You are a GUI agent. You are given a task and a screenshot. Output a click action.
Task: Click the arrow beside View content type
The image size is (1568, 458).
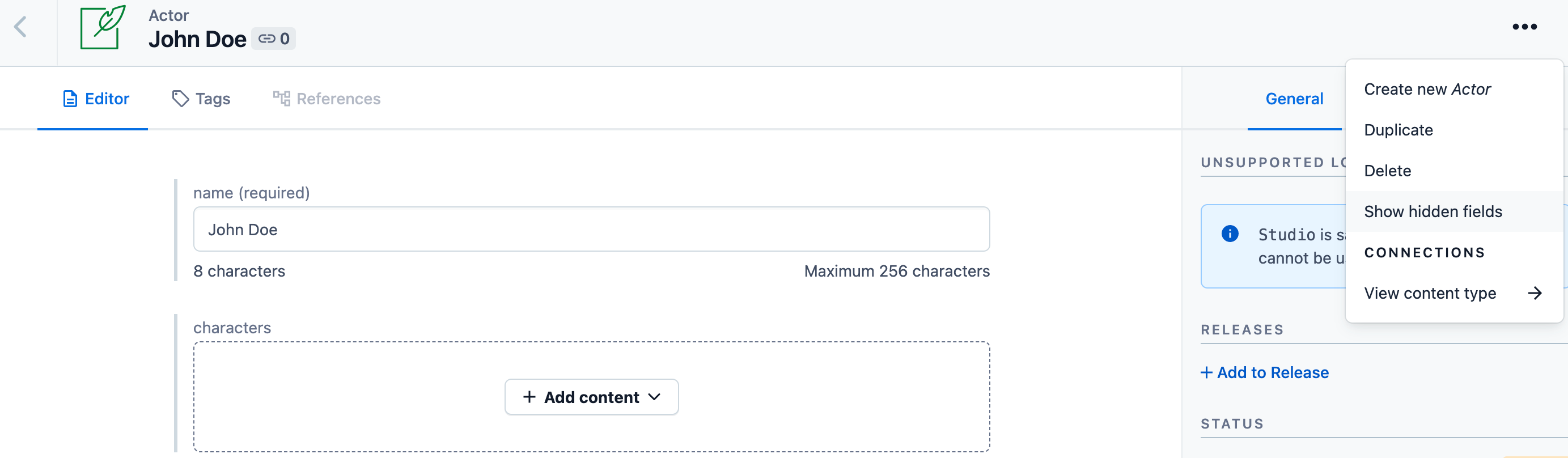[x=1535, y=294]
